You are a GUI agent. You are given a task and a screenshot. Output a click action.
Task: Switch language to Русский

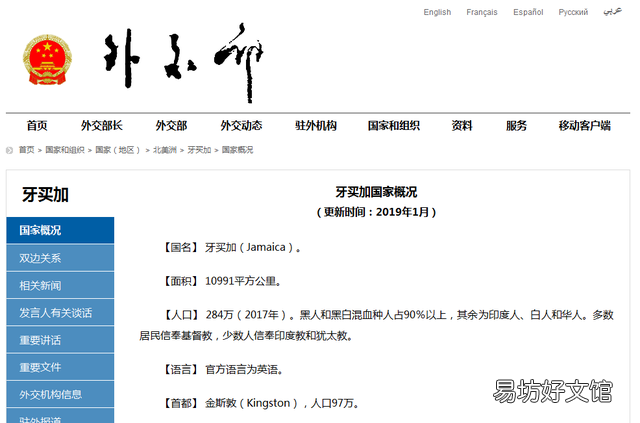(573, 12)
